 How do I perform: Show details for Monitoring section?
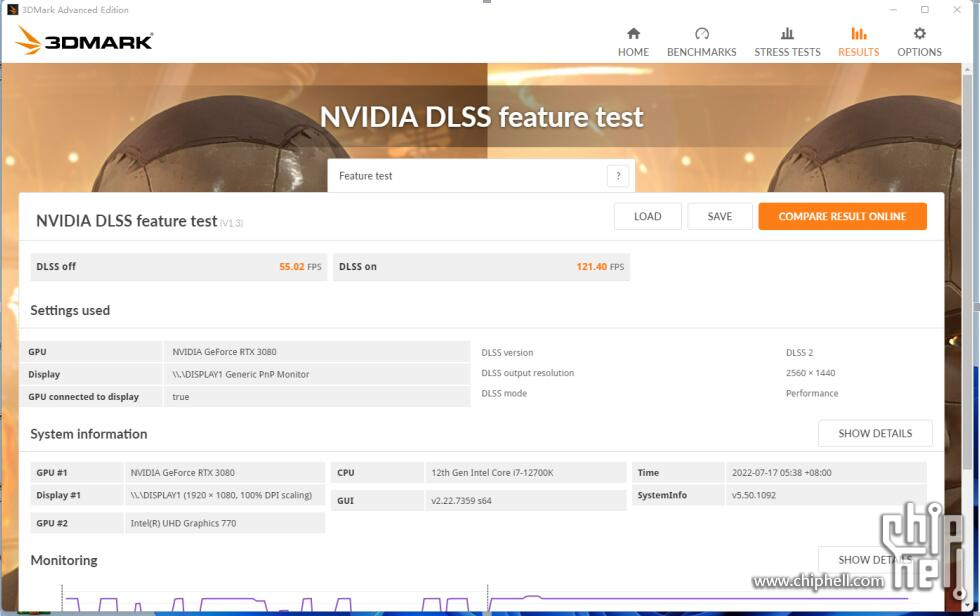point(875,560)
